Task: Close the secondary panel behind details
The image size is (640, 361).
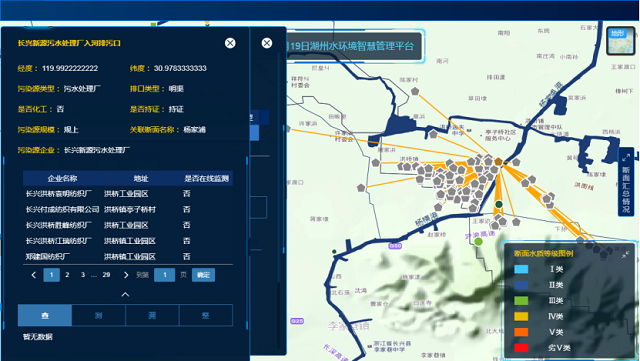Action: (x=267, y=43)
